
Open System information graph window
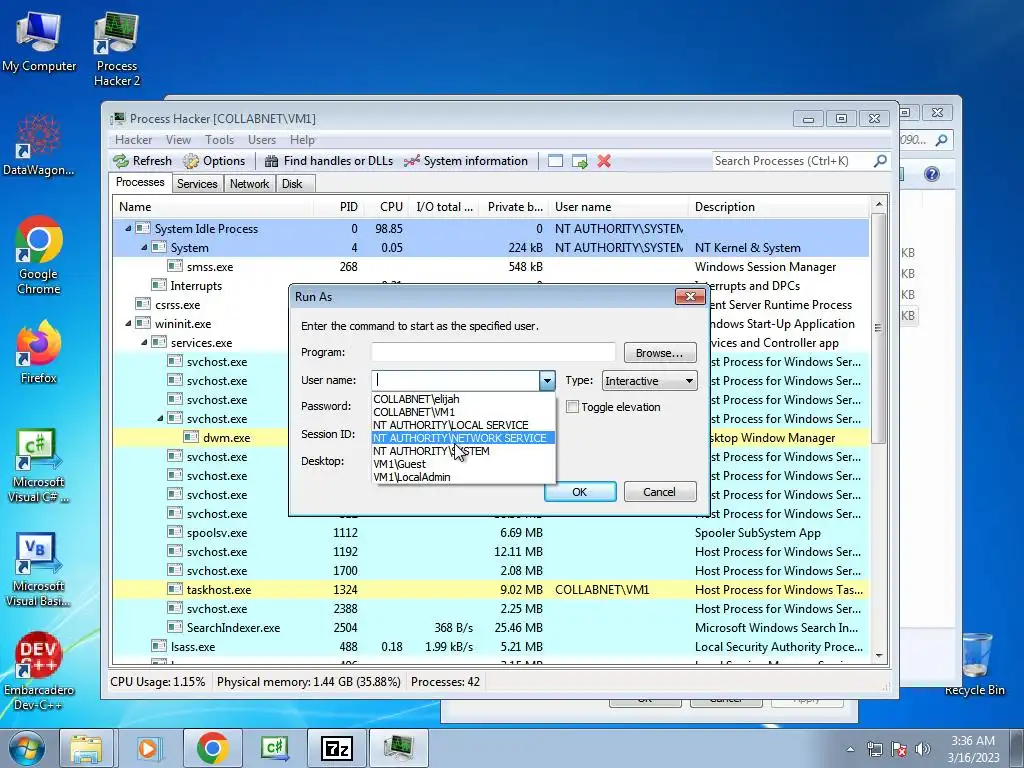click(x=466, y=161)
